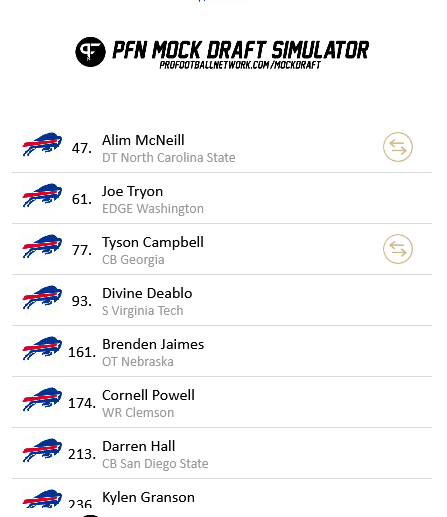Click DT North Carolina State subtitle
This screenshot has width=447, height=517.
click(x=169, y=158)
